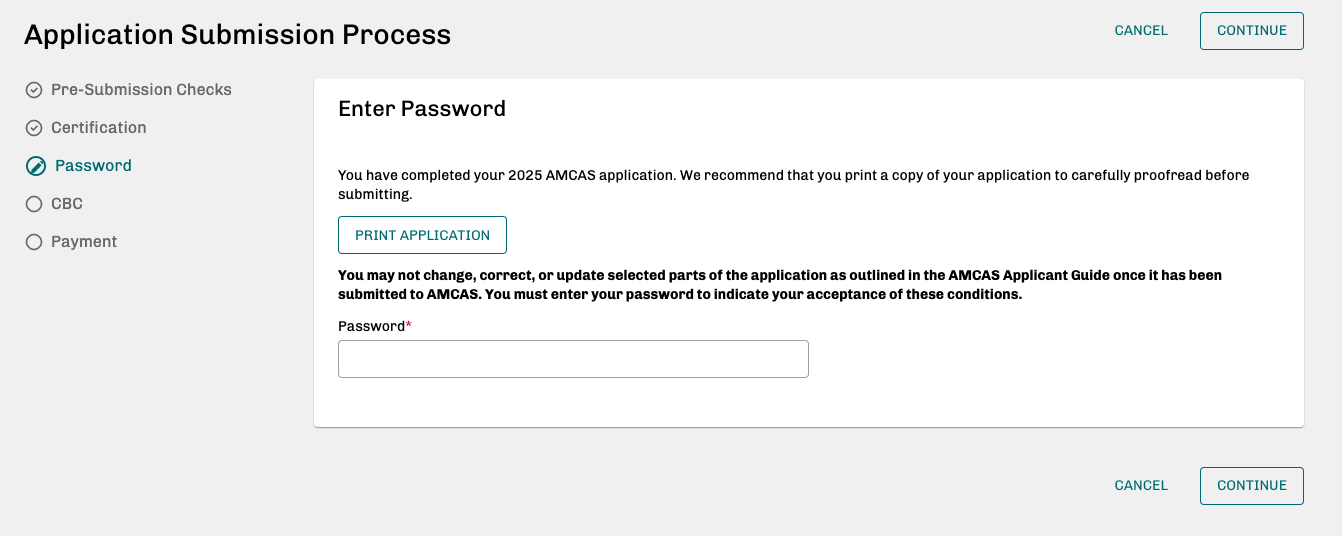Click the Password field label text
This screenshot has height=536, width=1342.
372,326
